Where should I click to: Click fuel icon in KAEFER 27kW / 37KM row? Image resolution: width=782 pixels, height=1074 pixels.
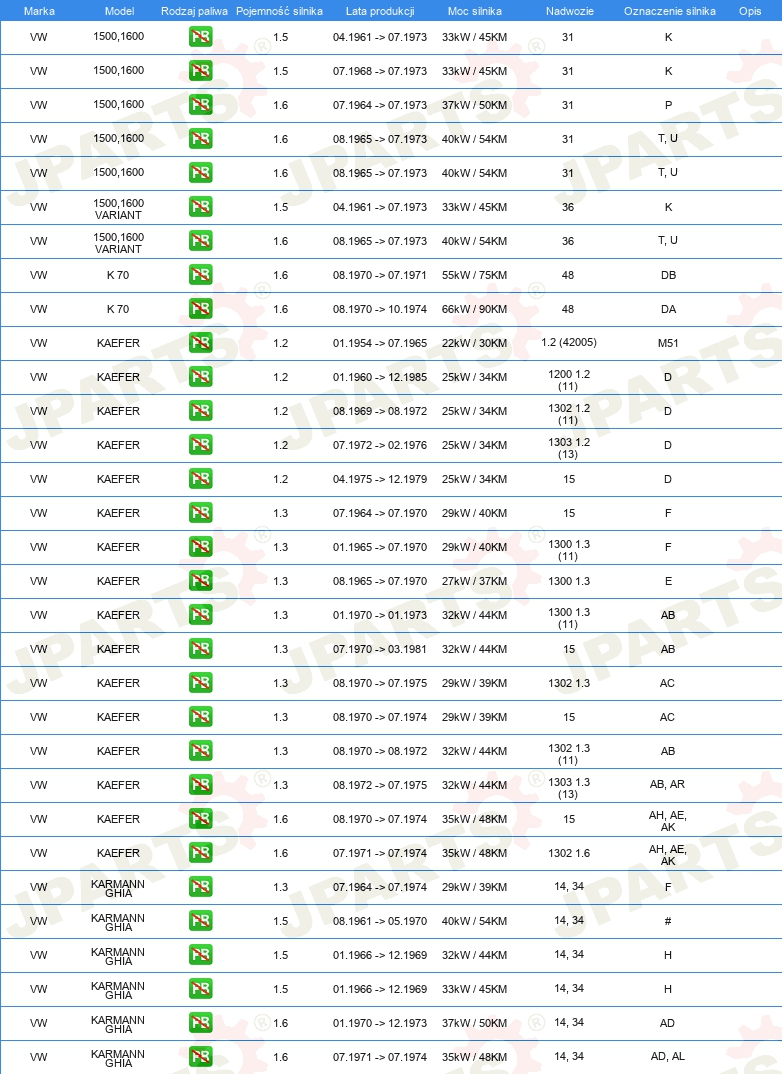coord(201,581)
